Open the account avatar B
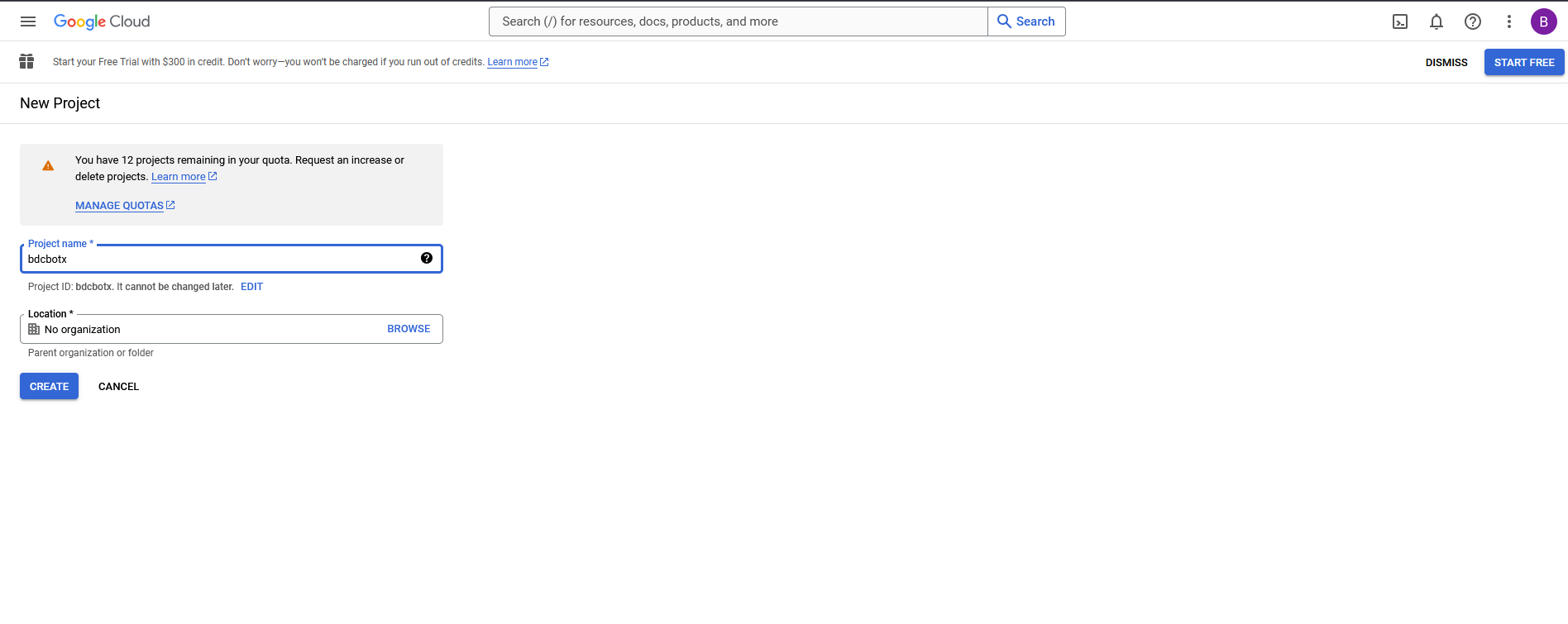Viewport: 1568px width, 624px height. [1543, 21]
